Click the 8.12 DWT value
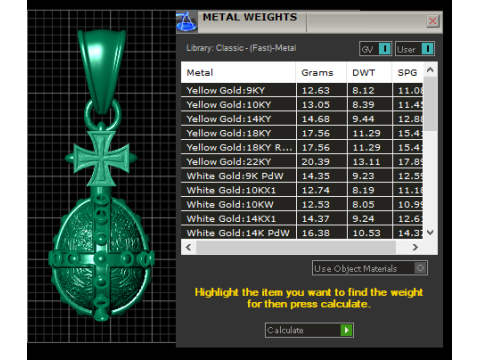The image size is (480, 360). 363,90
